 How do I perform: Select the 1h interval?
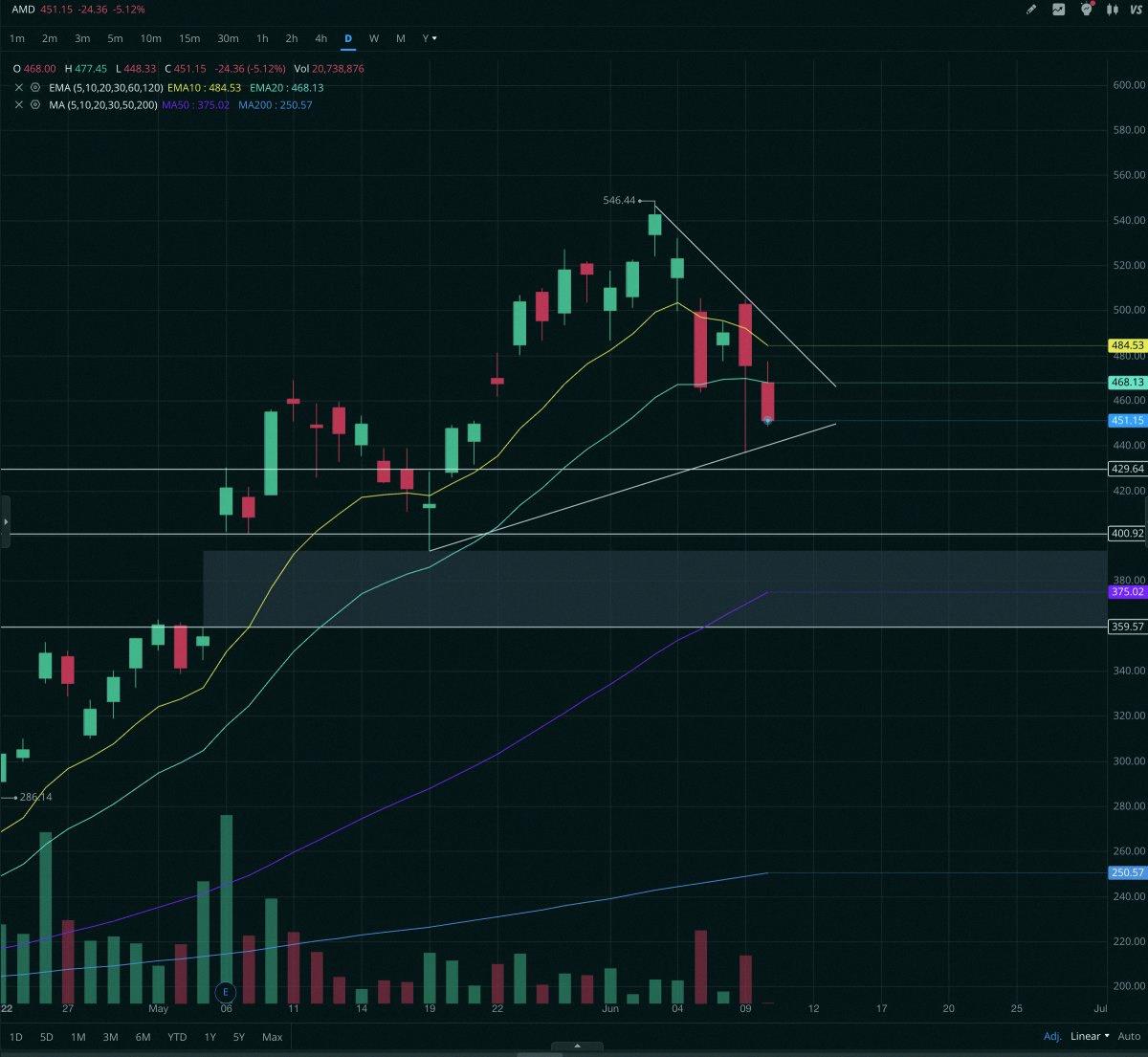tap(262, 38)
